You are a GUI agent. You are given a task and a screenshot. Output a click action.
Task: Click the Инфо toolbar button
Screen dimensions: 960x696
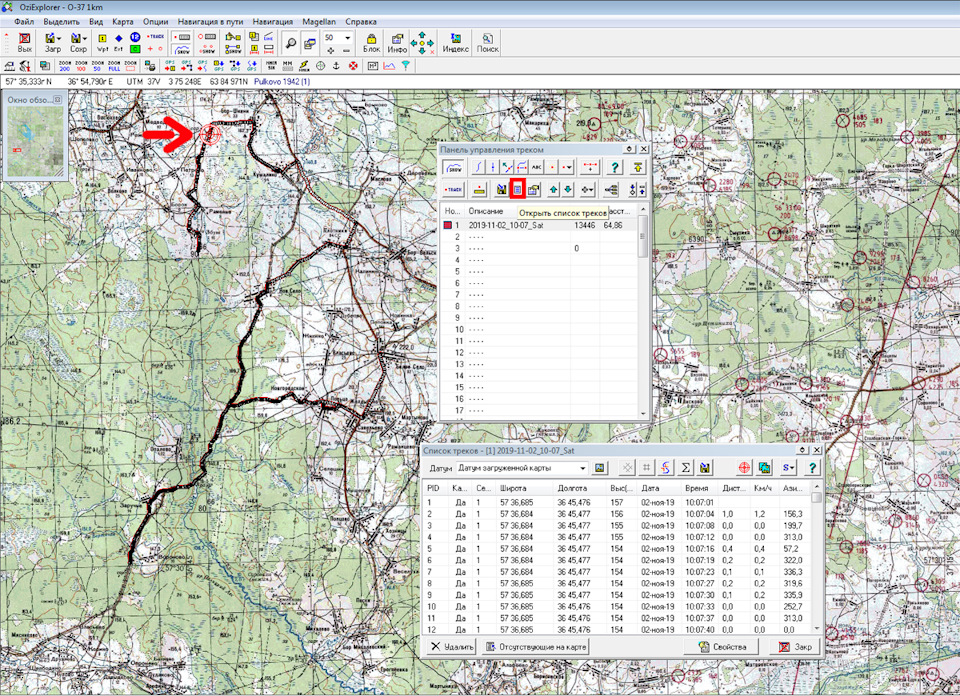pos(397,42)
